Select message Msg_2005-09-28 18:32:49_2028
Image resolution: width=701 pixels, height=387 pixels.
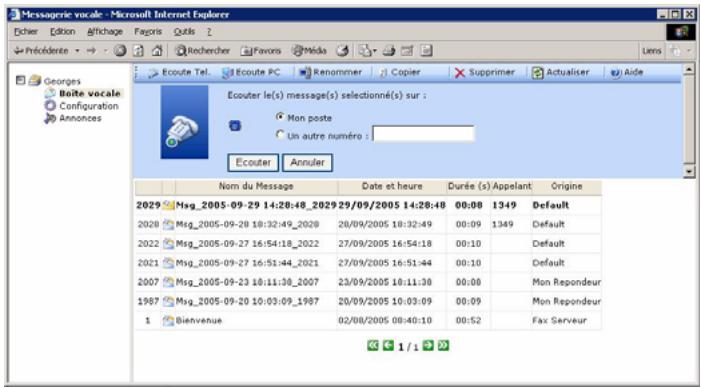tap(247, 224)
